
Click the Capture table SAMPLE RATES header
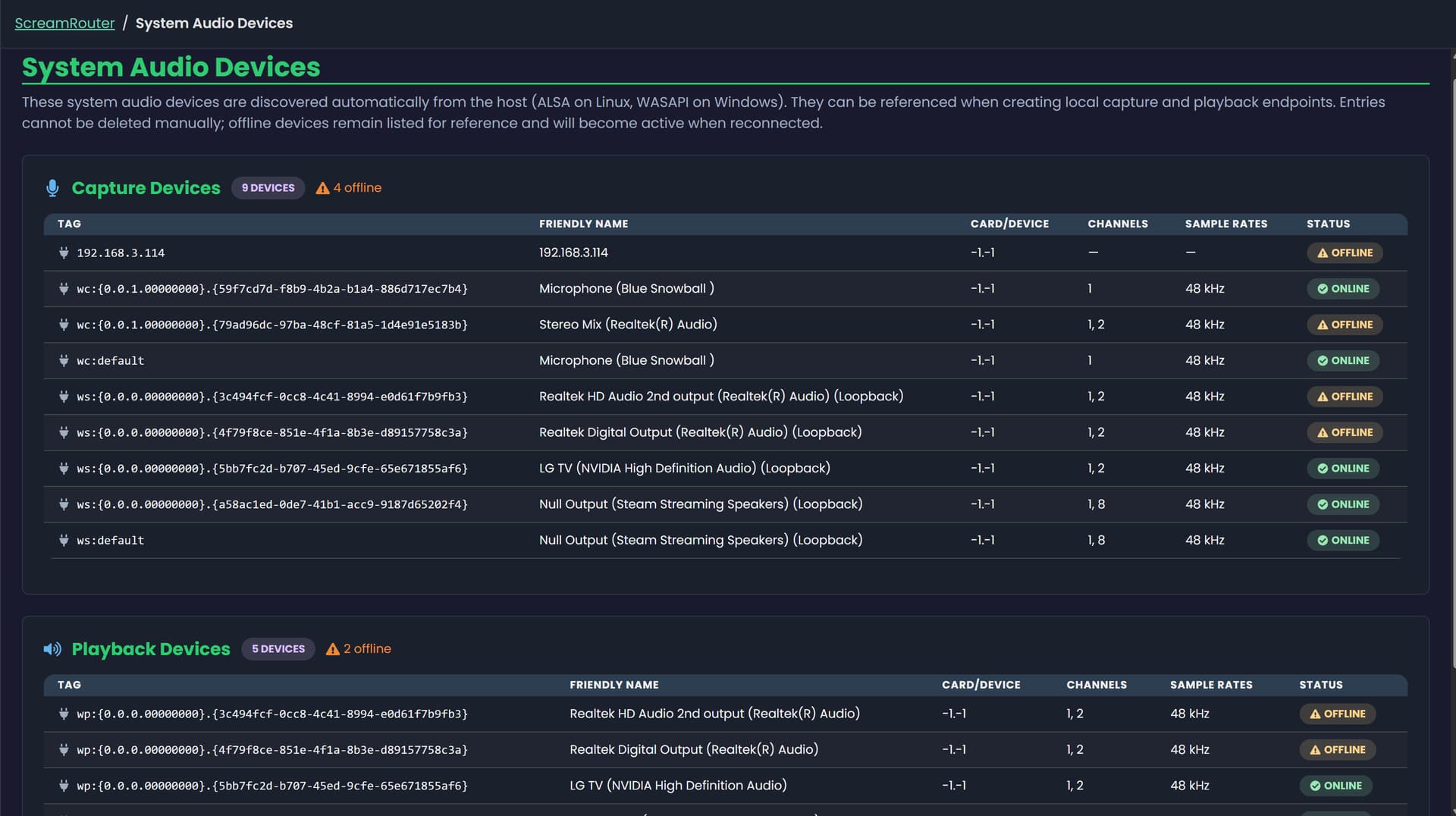[1225, 224]
